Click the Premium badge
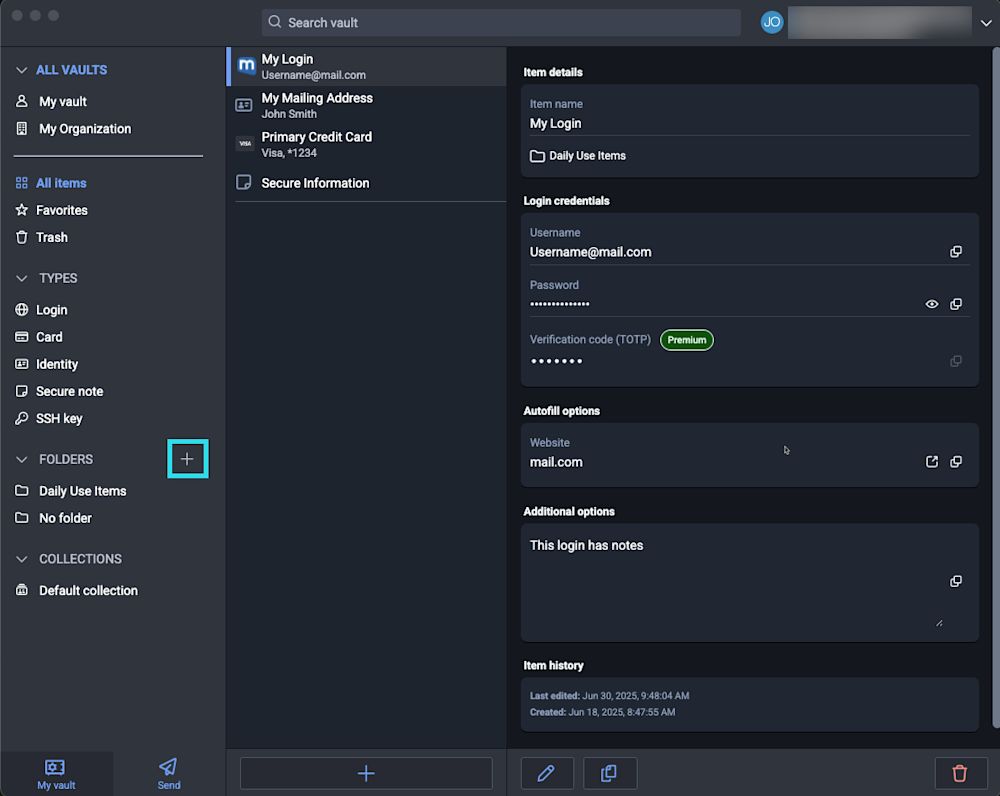 click(x=686, y=340)
